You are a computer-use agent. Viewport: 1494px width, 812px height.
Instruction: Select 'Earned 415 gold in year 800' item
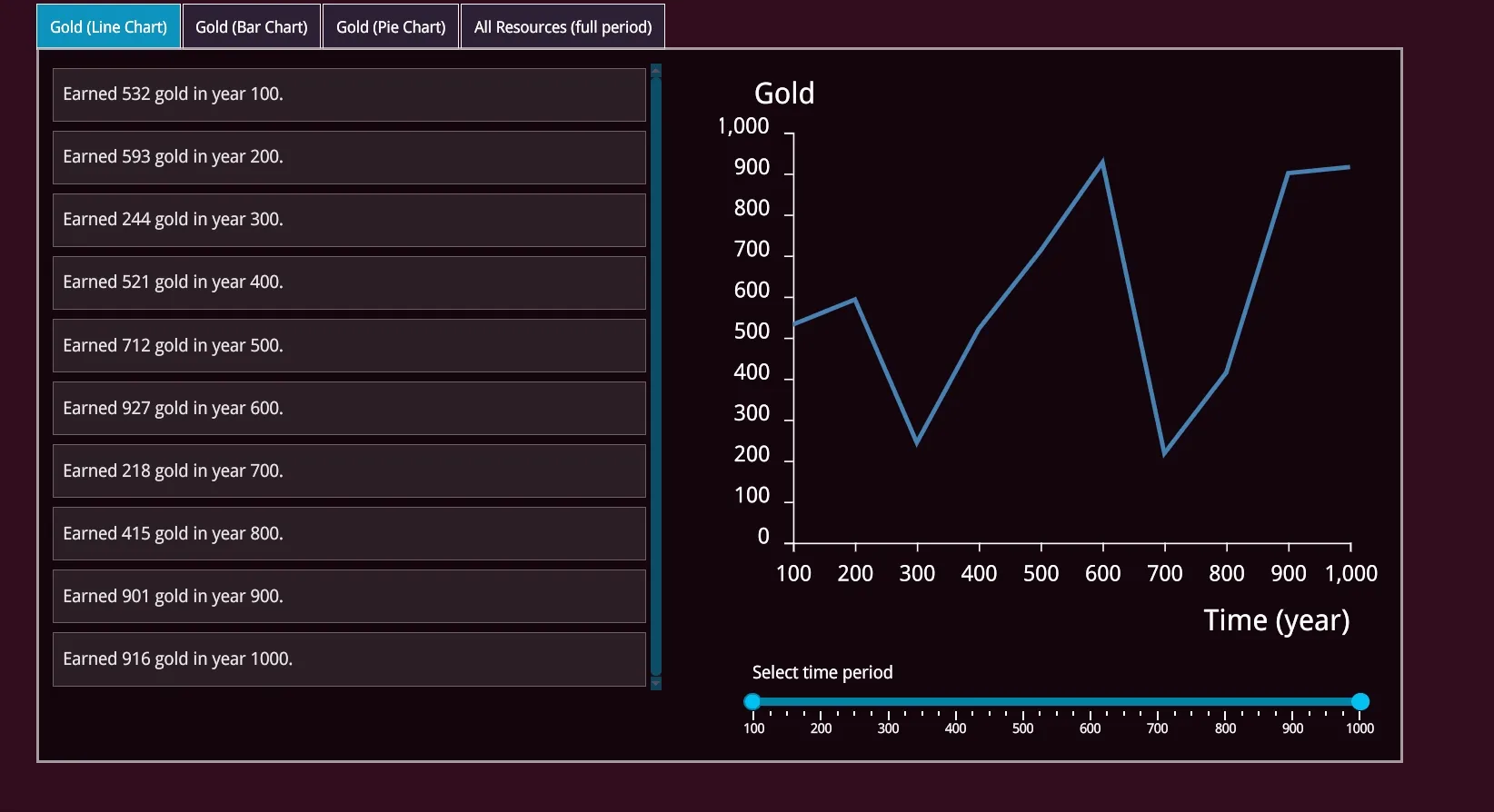[x=349, y=533]
